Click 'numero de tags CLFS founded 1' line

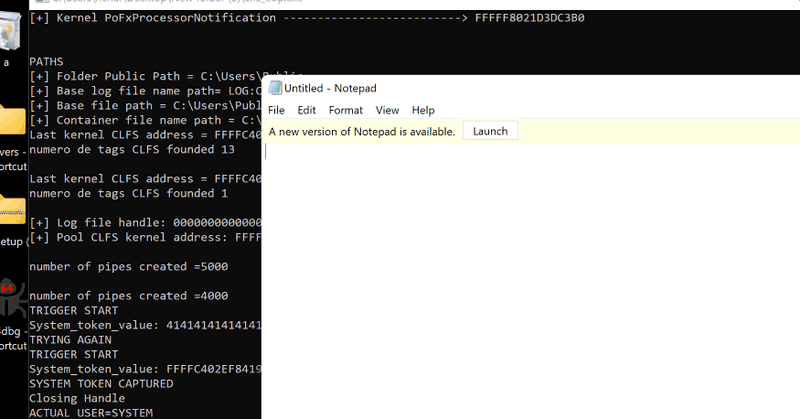129,193
